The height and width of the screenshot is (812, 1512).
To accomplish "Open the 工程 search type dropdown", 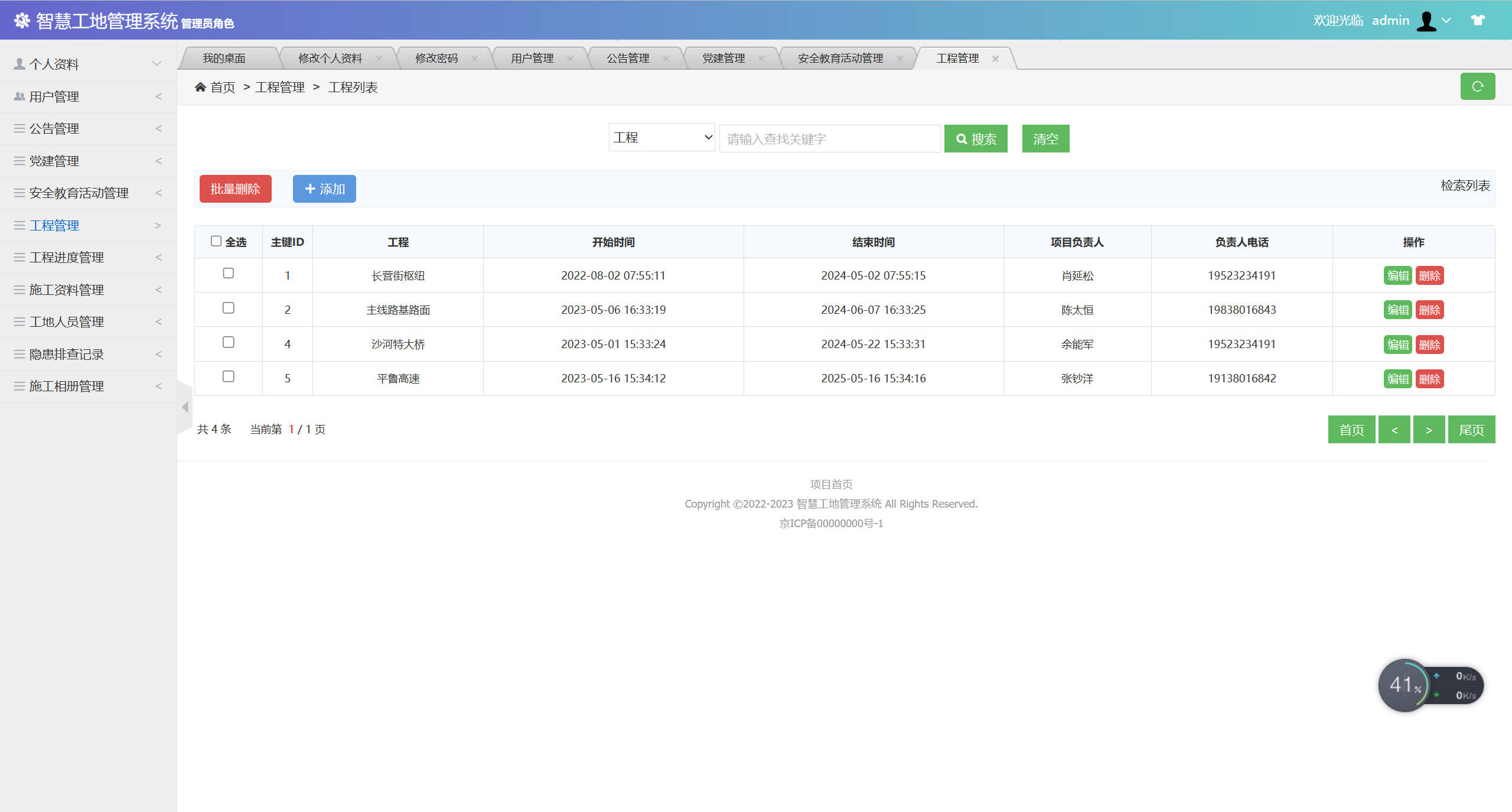I will [x=661, y=137].
